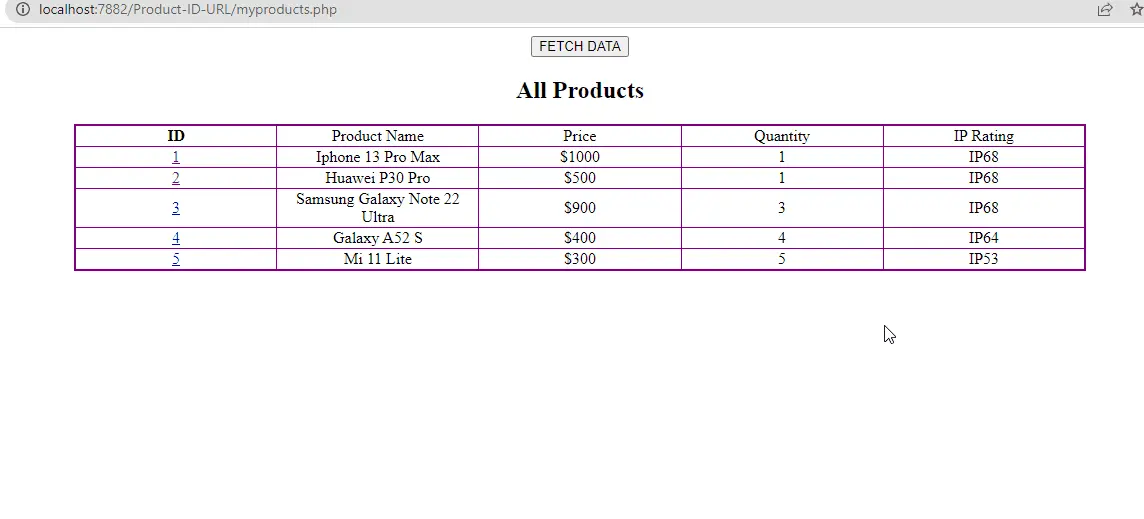The image size is (1144, 519).
Task: Click the $500 price cell
Action: pos(579,178)
